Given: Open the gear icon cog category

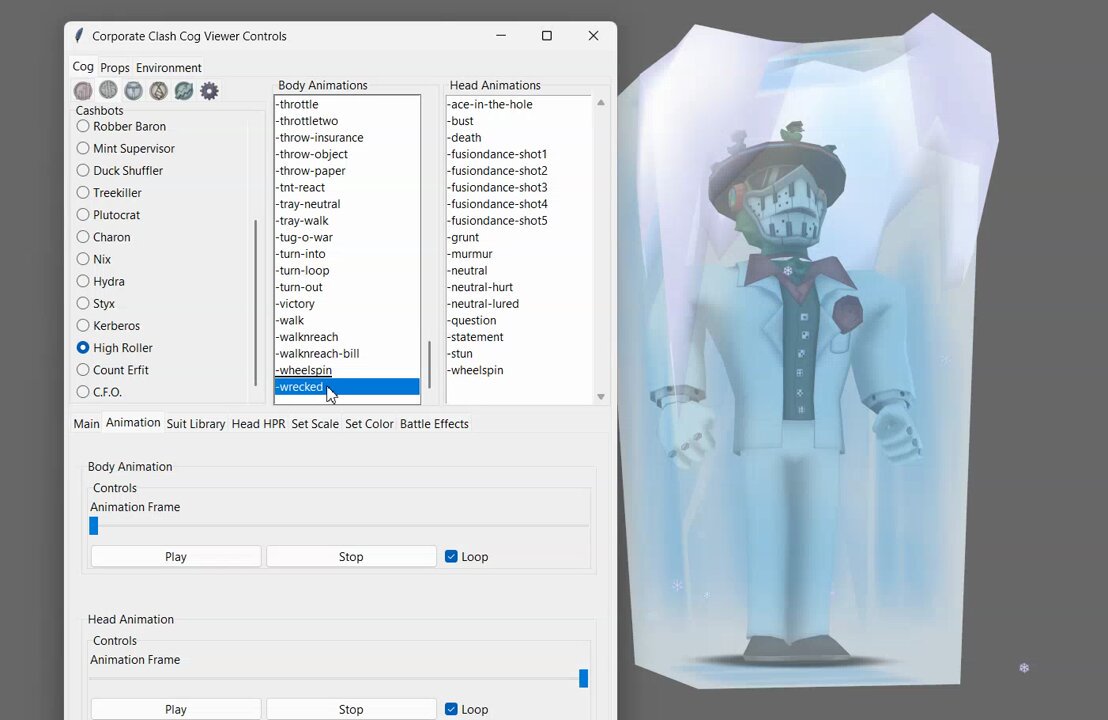Looking at the screenshot, I should click(x=209, y=90).
